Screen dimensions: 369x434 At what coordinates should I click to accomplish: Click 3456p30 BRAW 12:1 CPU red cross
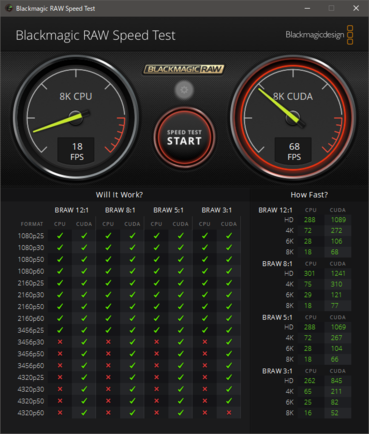click(x=60, y=342)
